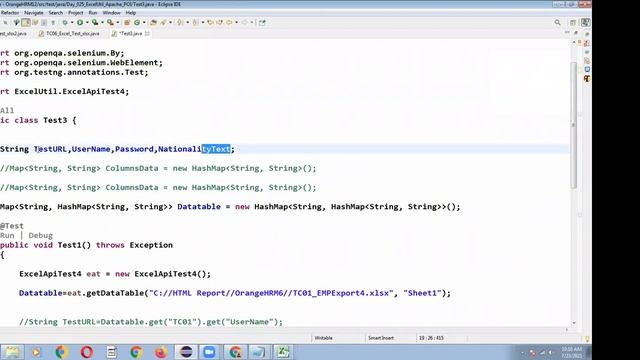Open the Opera browser taskbar icon

coord(87,352)
